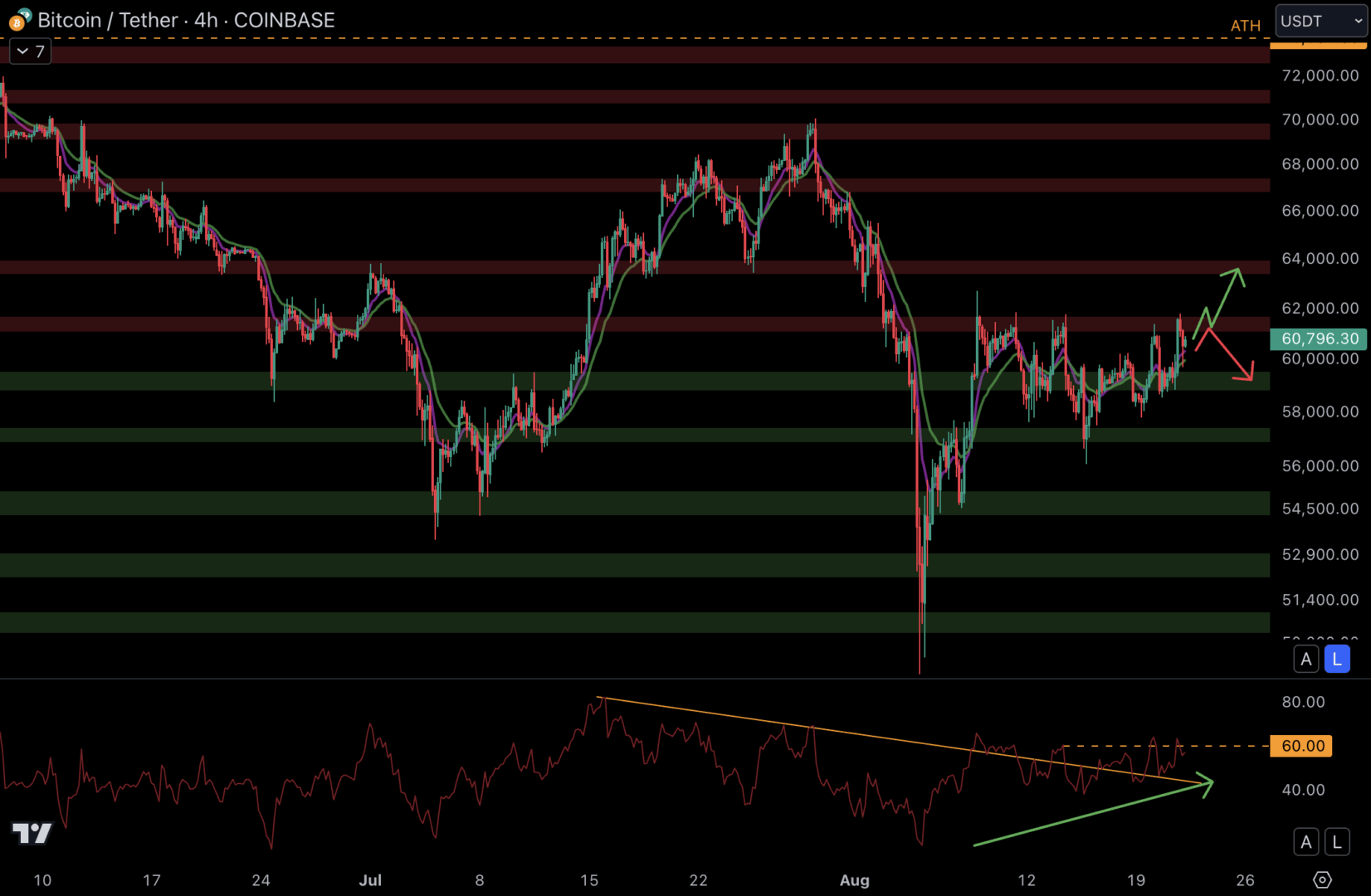Select the green arrow in the RSI pane
1371x896 pixels.
coord(1095,814)
